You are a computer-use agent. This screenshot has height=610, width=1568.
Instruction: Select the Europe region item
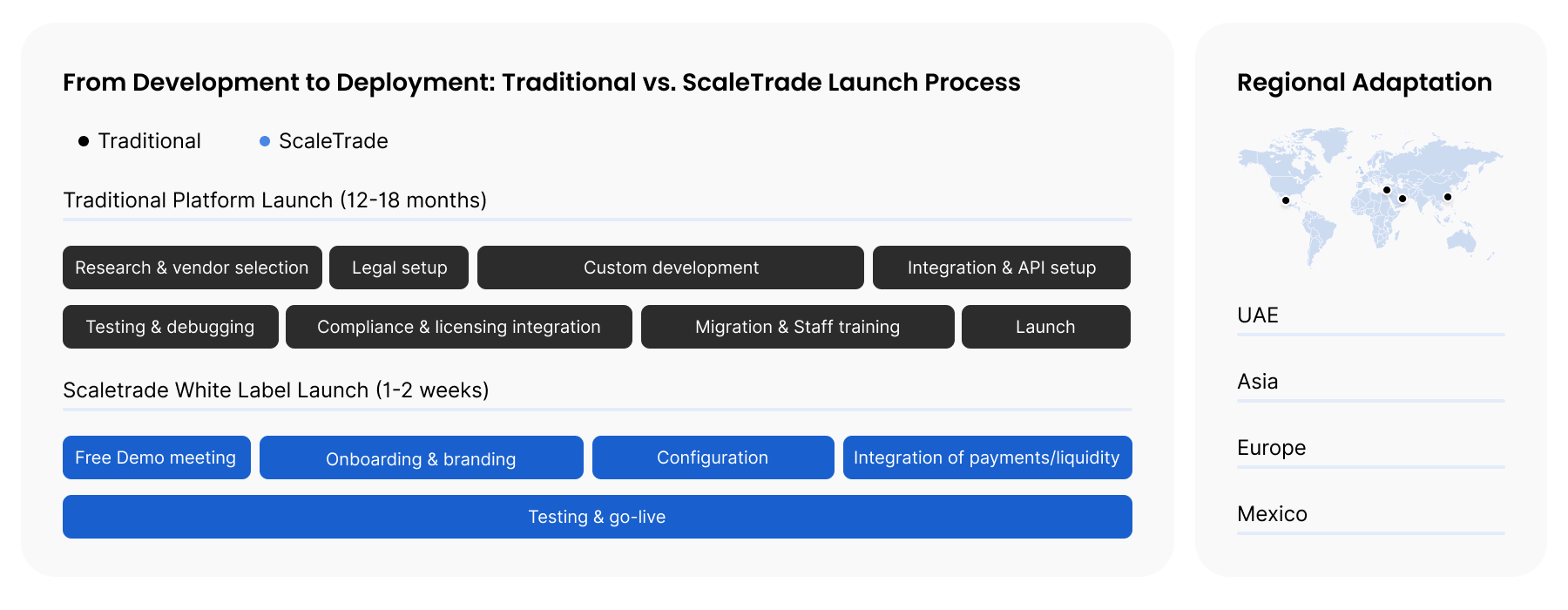[1271, 448]
